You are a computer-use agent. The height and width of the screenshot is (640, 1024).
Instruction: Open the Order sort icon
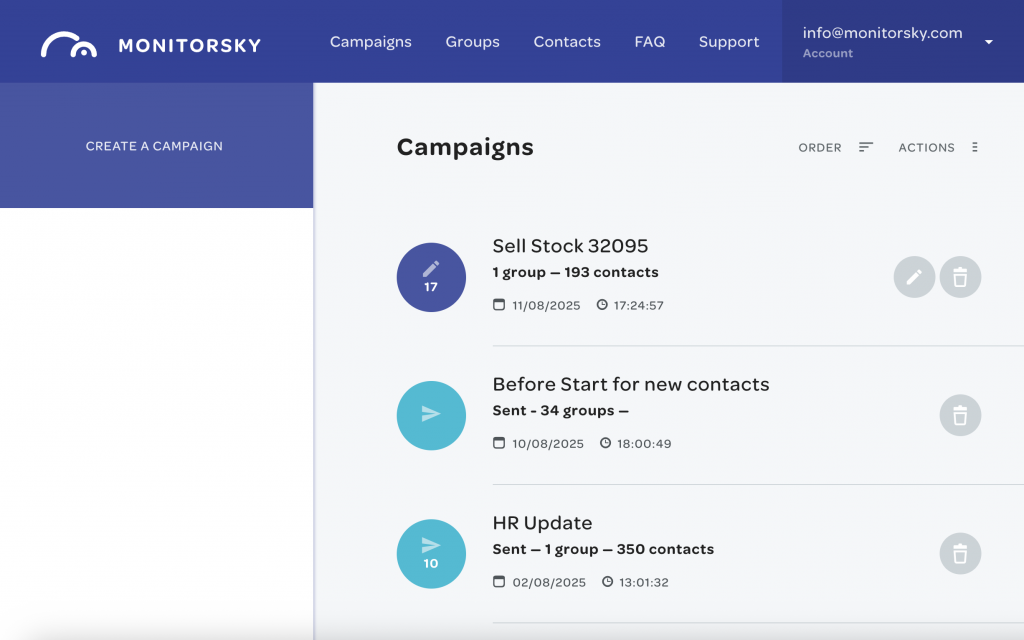click(865, 147)
